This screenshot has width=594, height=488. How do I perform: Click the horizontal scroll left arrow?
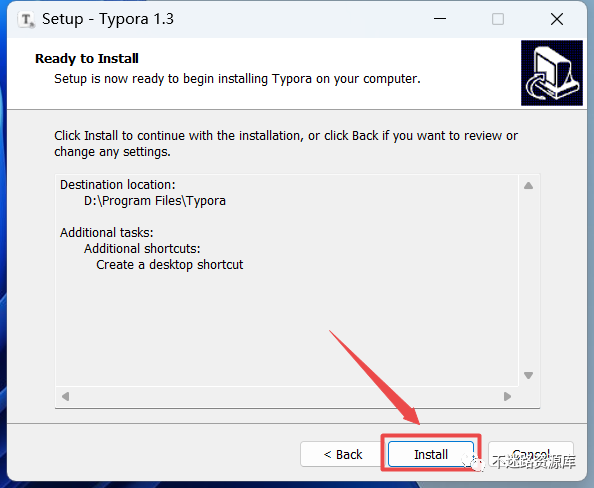65,396
